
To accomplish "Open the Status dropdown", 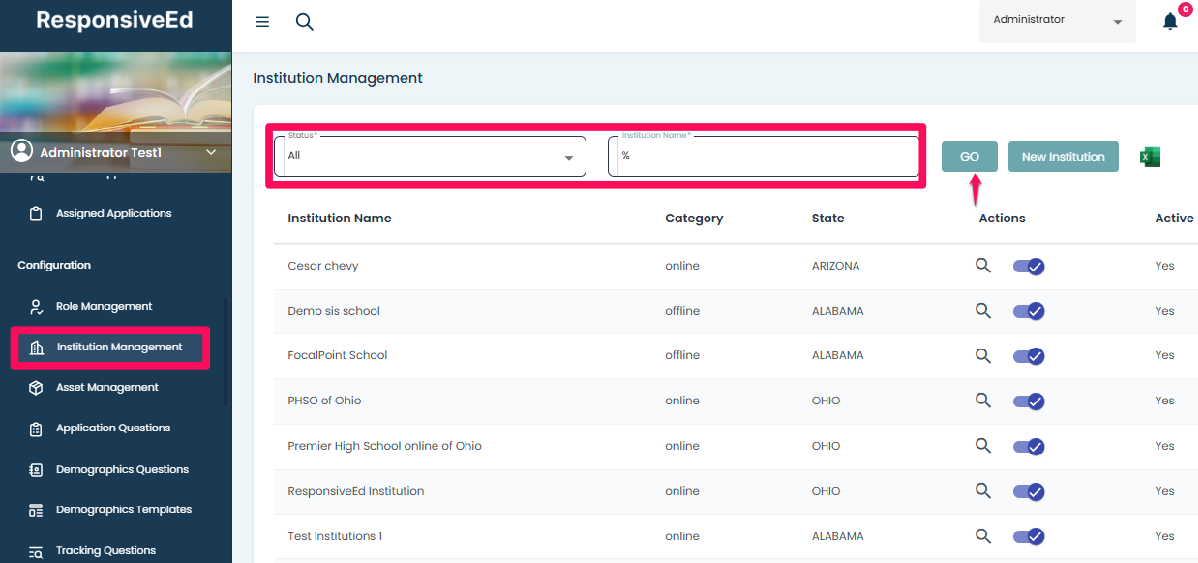I will point(431,157).
